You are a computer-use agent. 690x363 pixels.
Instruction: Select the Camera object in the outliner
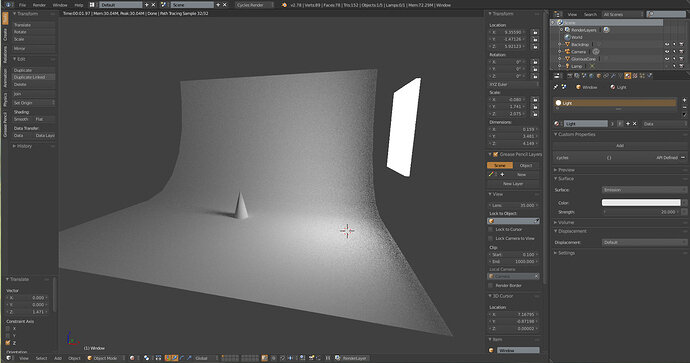pyautogui.click(x=578, y=51)
